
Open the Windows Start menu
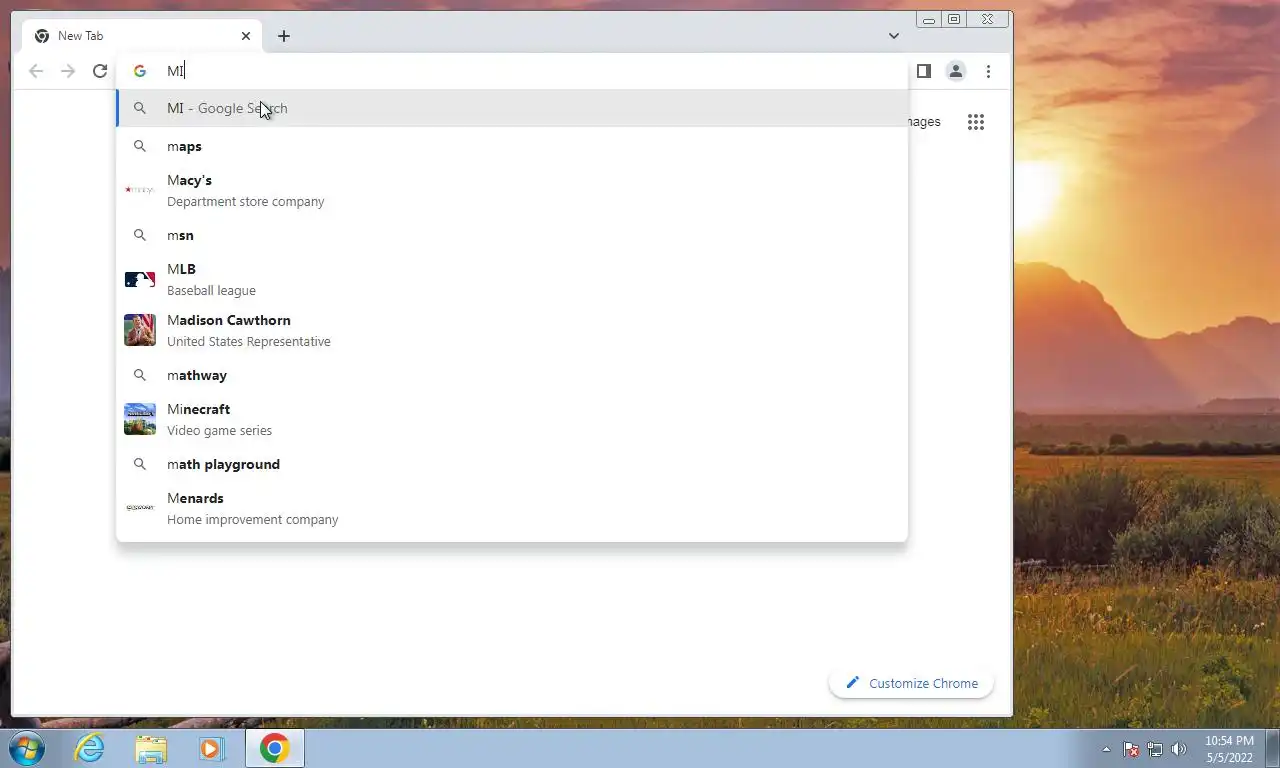pyautogui.click(x=27, y=748)
